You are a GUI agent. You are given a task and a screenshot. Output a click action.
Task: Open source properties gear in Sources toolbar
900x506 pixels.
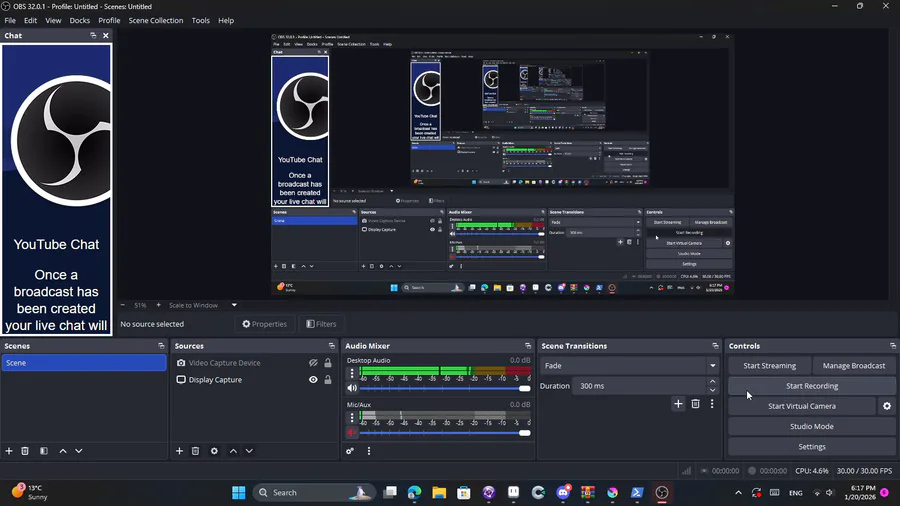[214, 451]
